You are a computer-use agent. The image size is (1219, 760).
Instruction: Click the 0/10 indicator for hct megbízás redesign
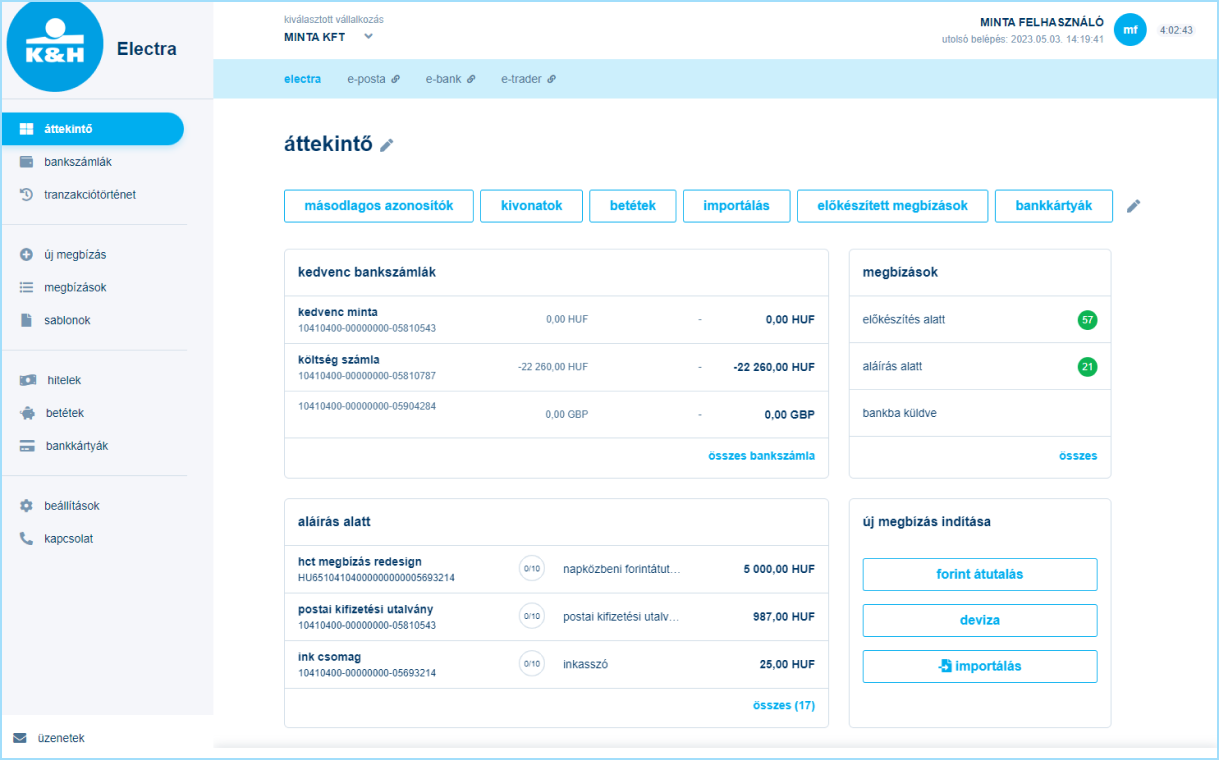coord(531,568)
